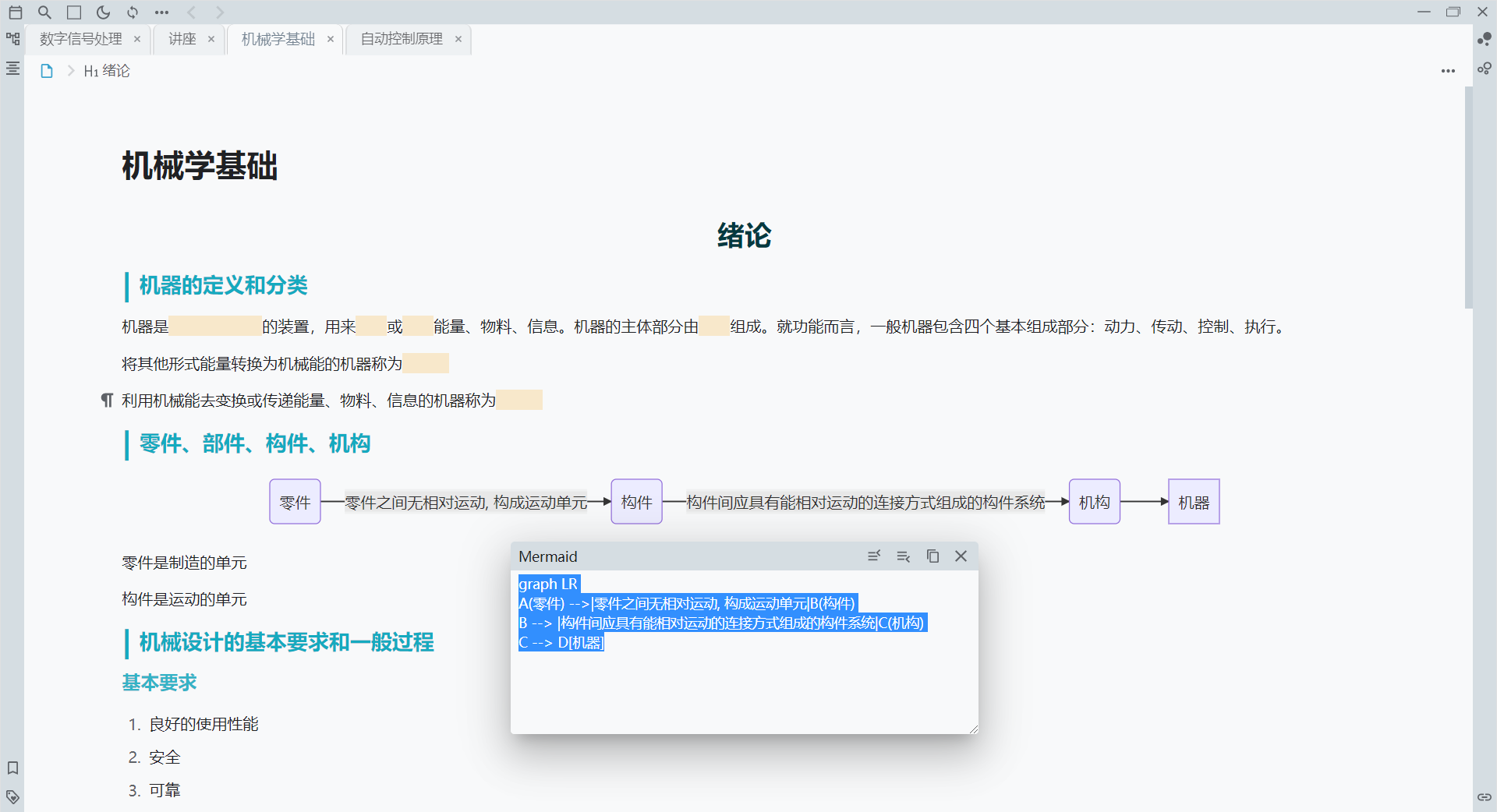Image resolution: width=1497 pixels, height=812 pixels.
Task: Click the 零件 node in the flowchart
Action: [x=295, y=502]
